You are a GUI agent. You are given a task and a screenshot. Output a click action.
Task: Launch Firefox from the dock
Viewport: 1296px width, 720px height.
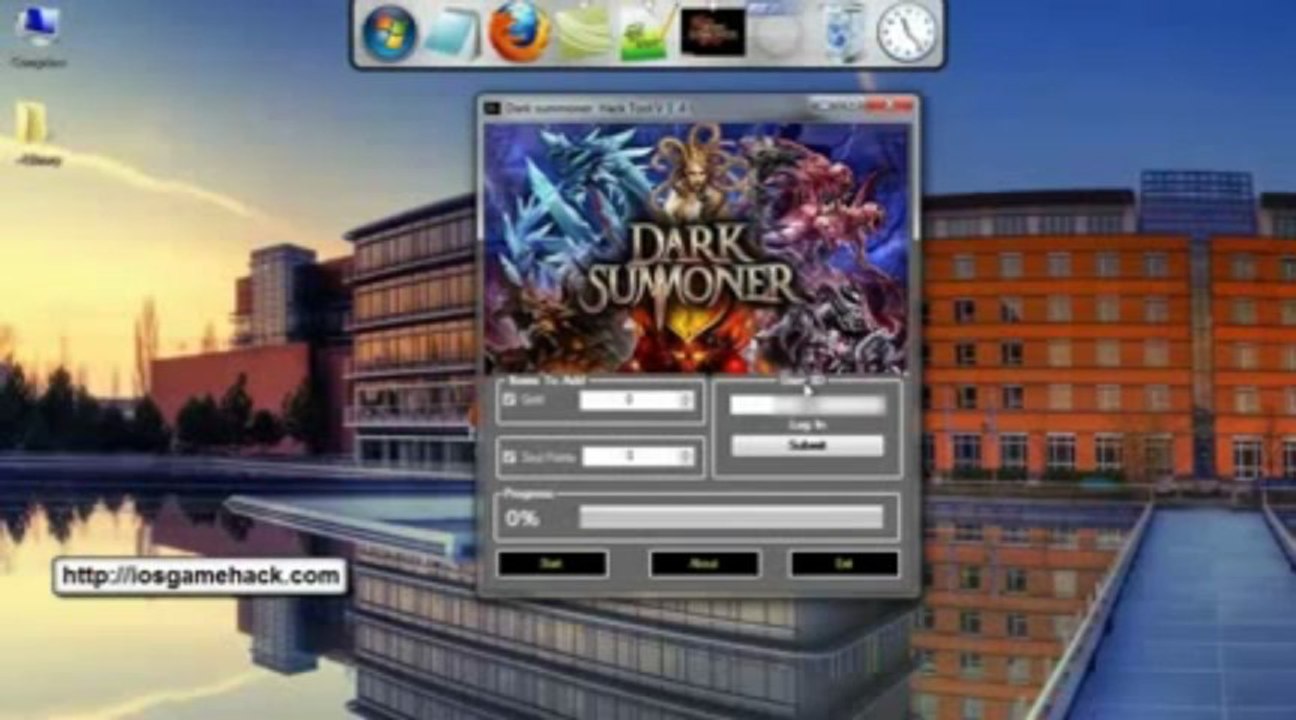tap(519, 32)
